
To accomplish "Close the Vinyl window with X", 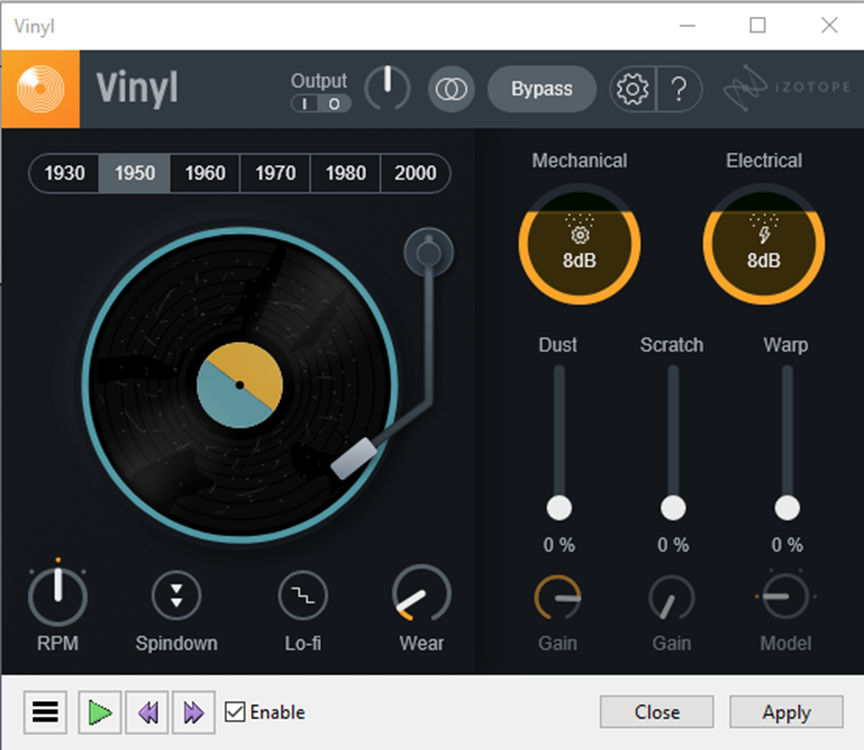I will 829,25.
